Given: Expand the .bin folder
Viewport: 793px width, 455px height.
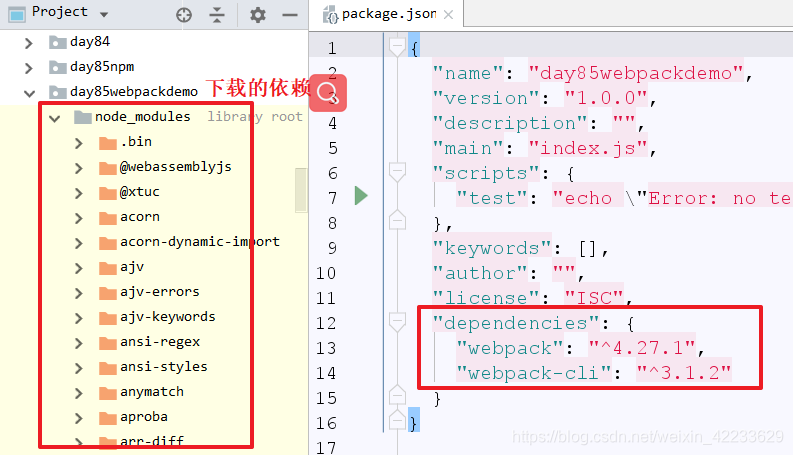Looking at the screenshot, I should [x=78, y=143].
